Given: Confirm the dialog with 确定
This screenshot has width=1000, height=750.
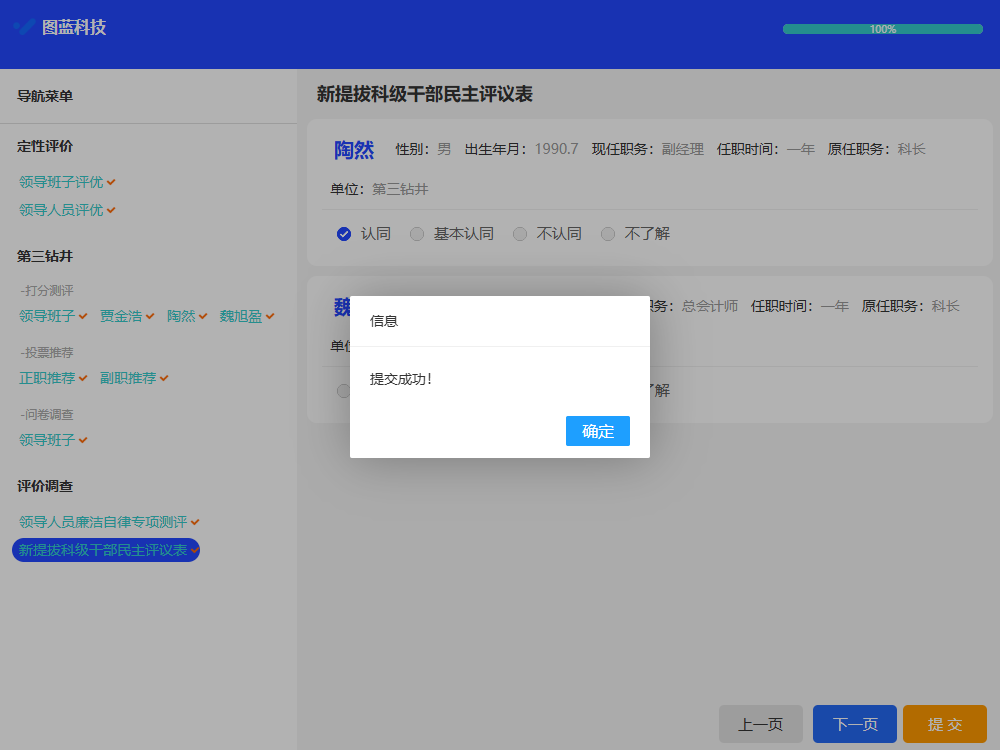Looking at the screenshot, I should pyautogui.click(x=597, y=431).
